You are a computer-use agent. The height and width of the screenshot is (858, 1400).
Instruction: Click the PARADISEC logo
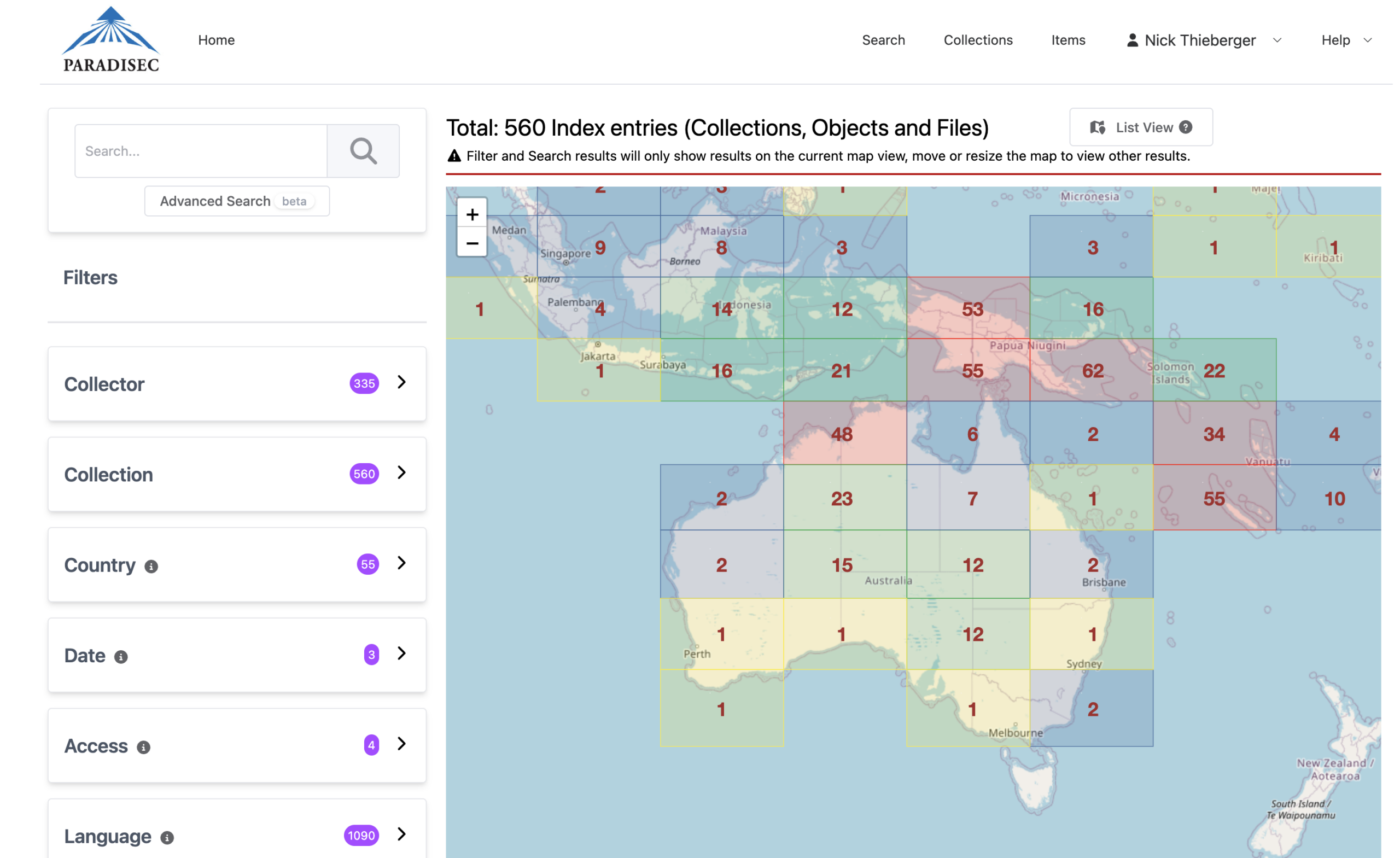point(111,40)
